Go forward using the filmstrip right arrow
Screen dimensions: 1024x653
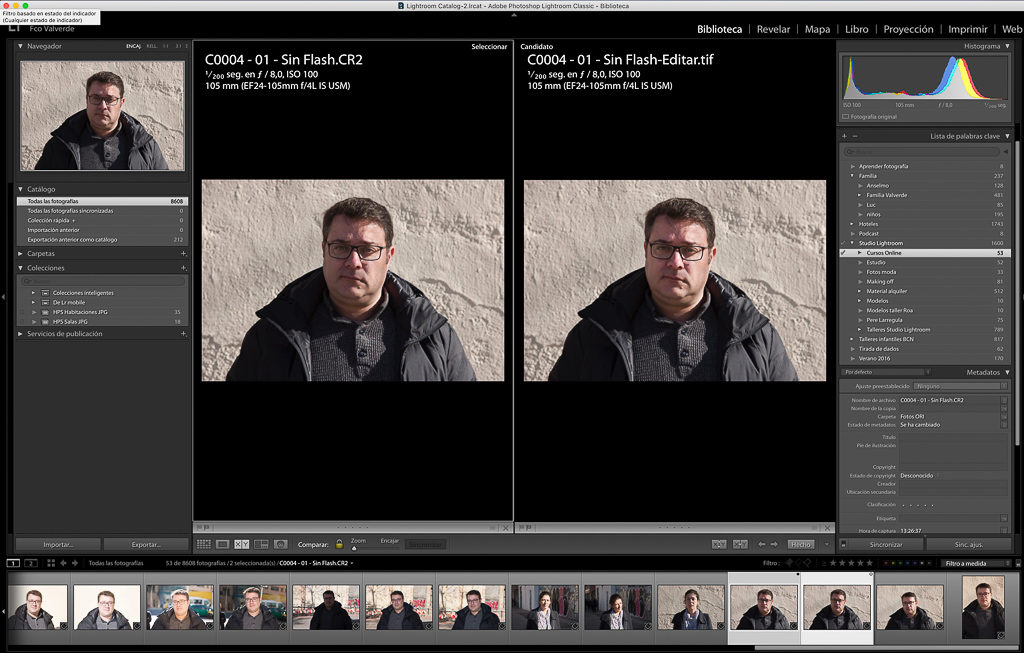pos(75,563)
